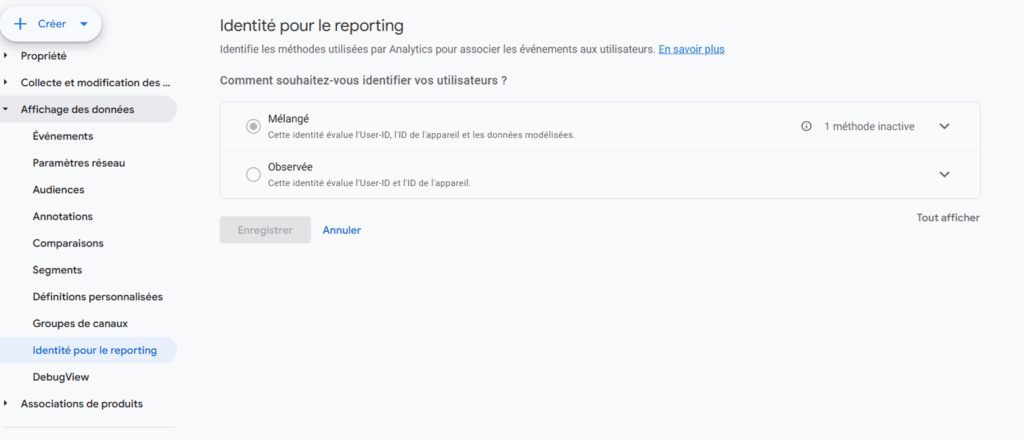Open Événements in the sidebar
1024x440 pixels.
point(63,136)
